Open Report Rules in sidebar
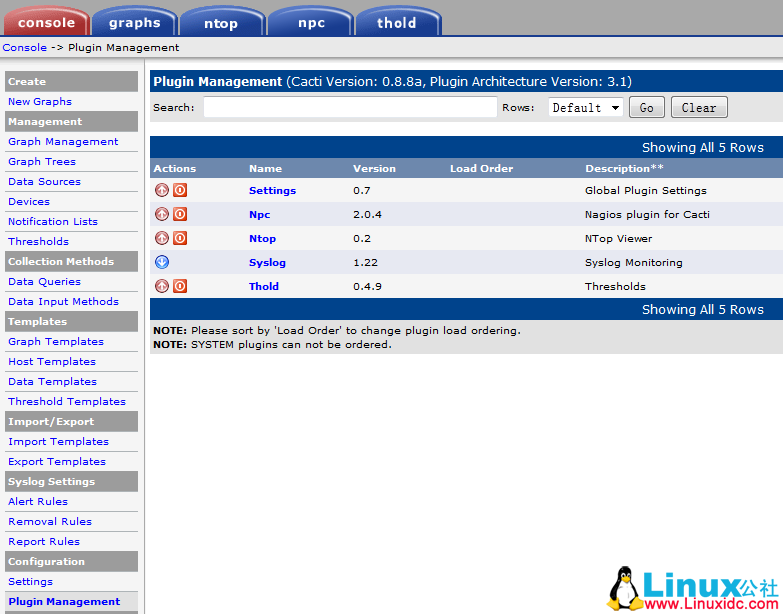783x614 pixels. (x=44, y=541)
